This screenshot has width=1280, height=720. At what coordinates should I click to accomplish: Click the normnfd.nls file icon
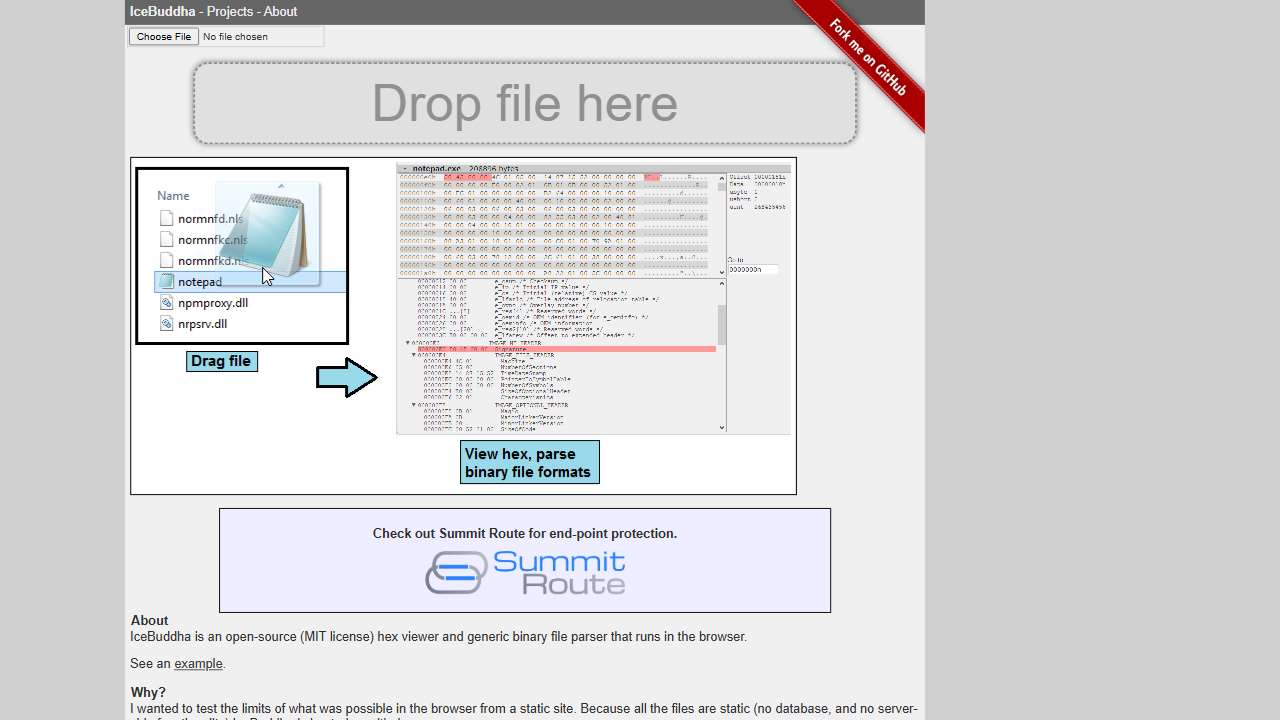(x=166, y=218)
